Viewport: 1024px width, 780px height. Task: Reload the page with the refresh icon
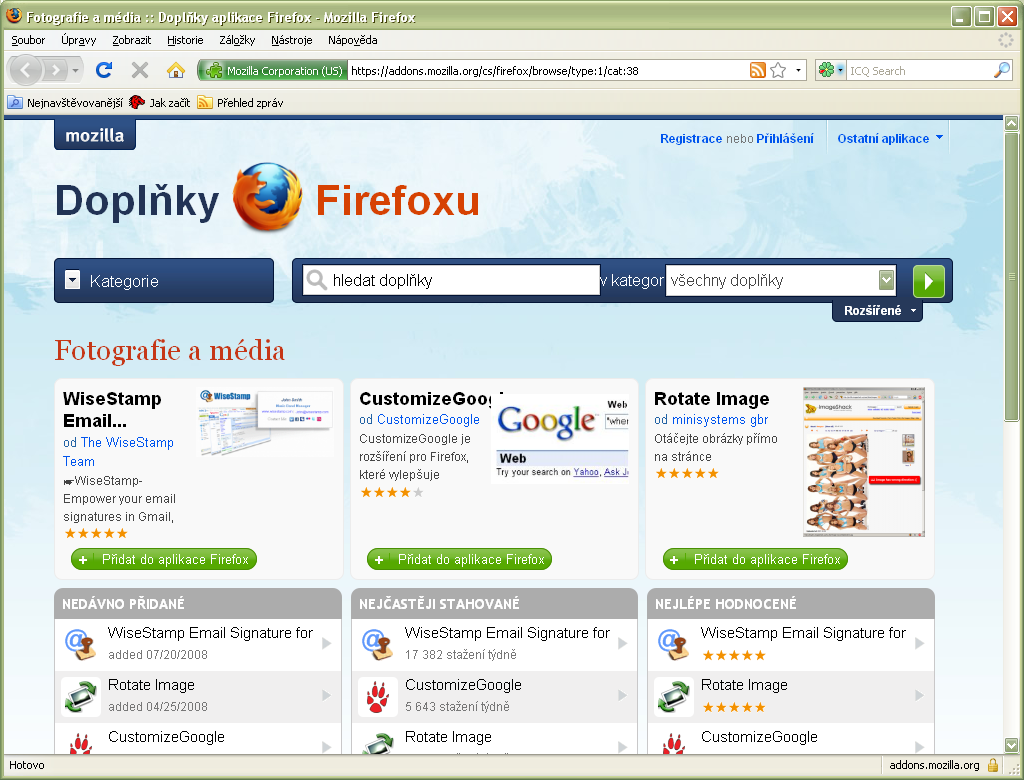click(104, 70)
